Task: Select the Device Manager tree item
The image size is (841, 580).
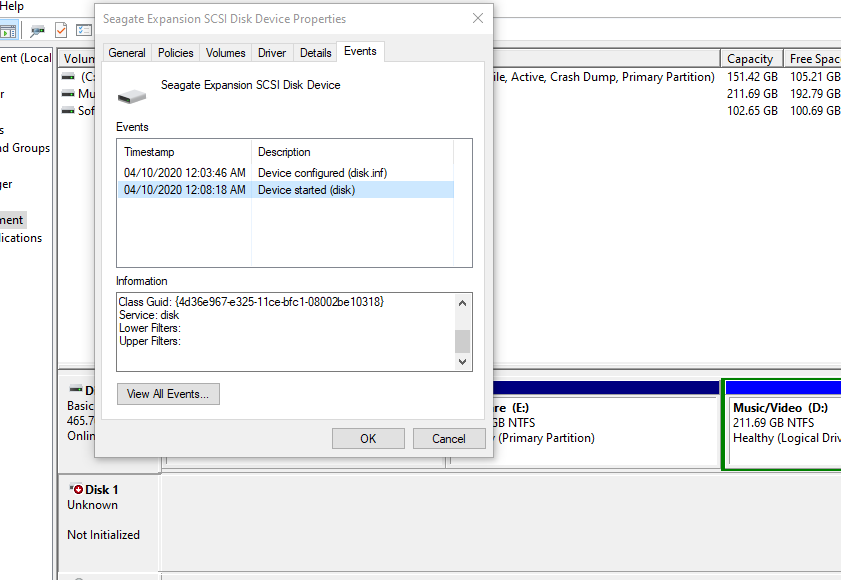Action: [6, 184]
